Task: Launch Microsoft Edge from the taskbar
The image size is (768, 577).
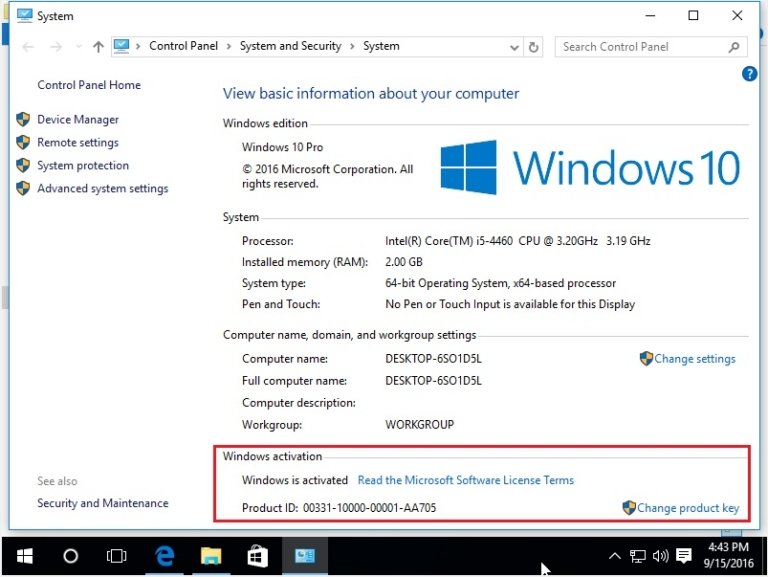Action: click(165, 556)
